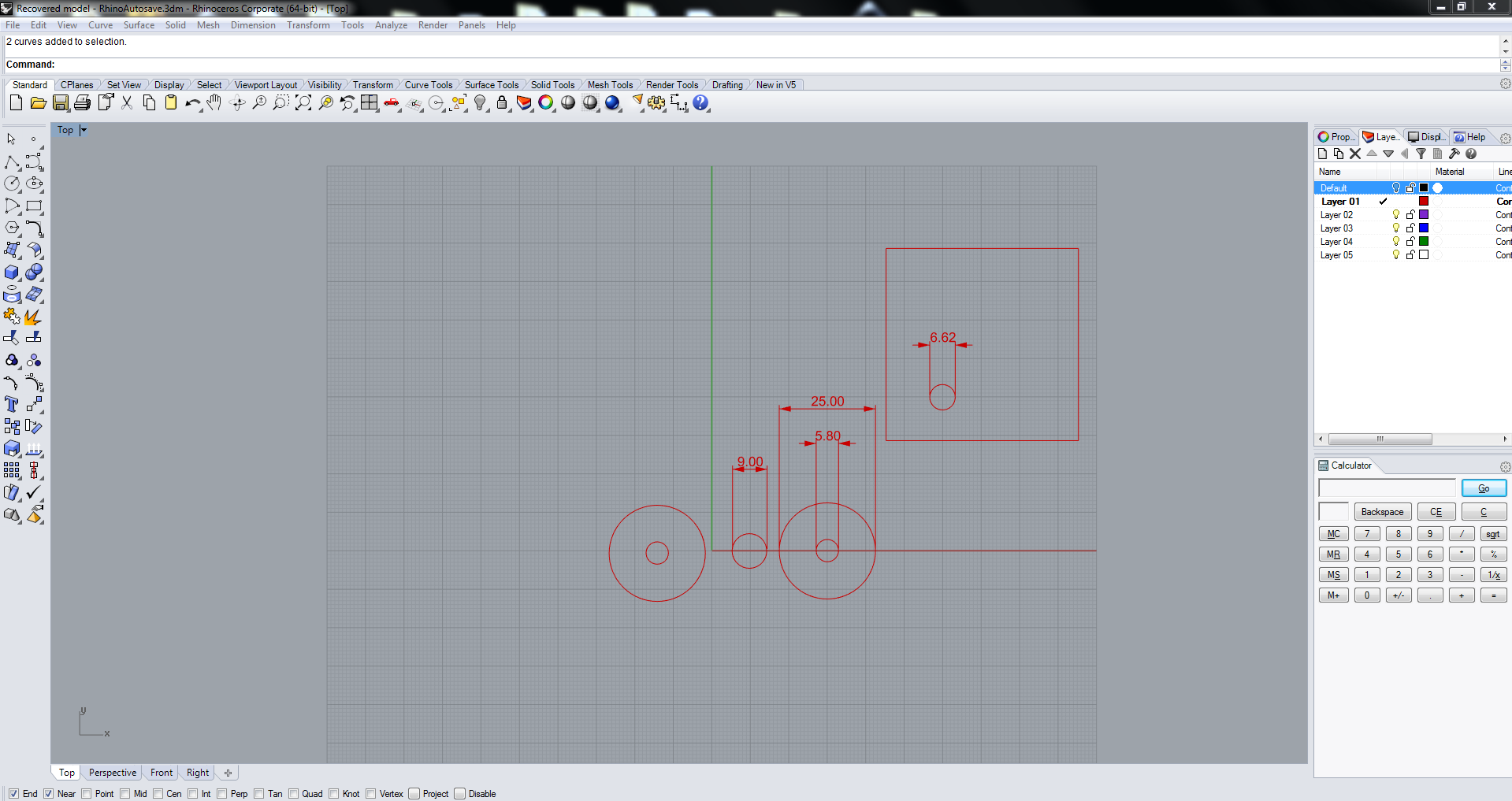The width and height of the screenshot is (1512, 801).
Task: Click the Delete layer X icon
Action: pyautogui.click(x=1355, y=154)
